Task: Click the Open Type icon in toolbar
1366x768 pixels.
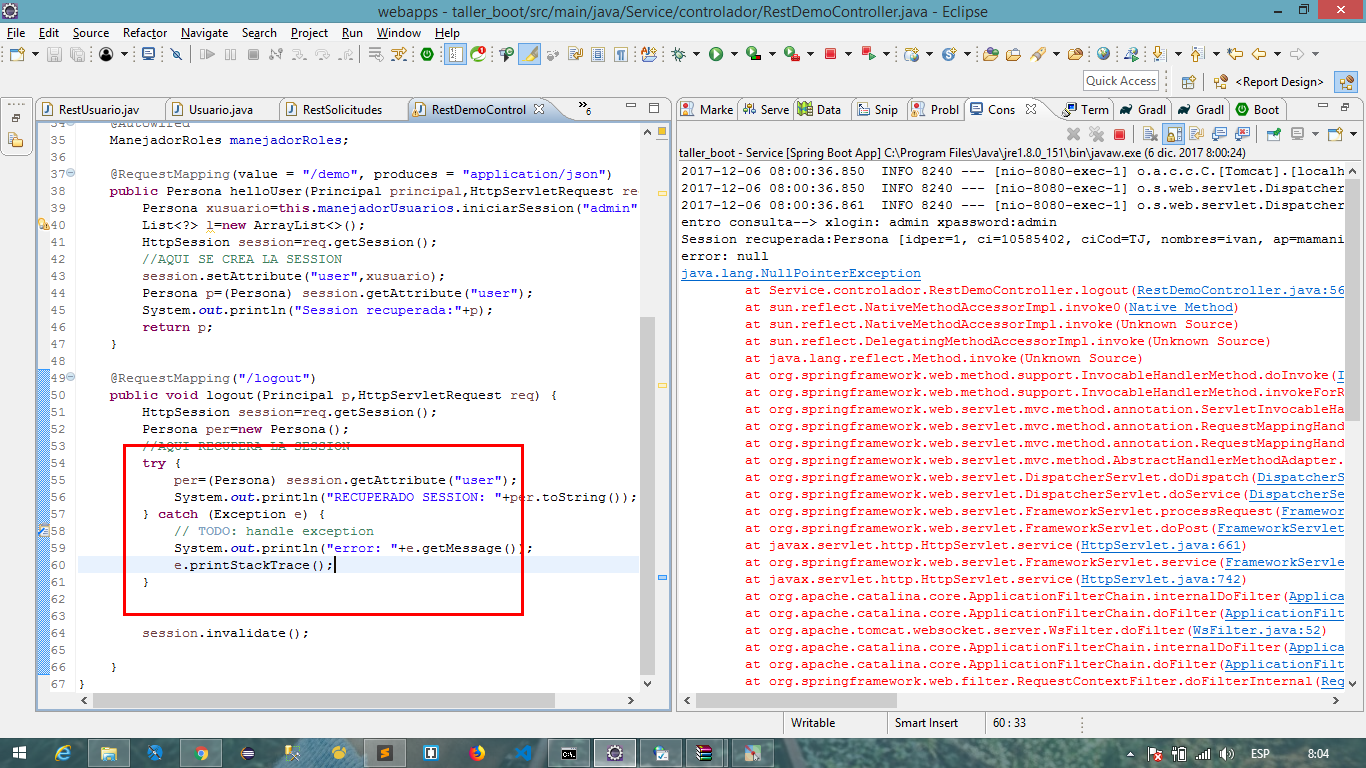Action: [990, 54]
